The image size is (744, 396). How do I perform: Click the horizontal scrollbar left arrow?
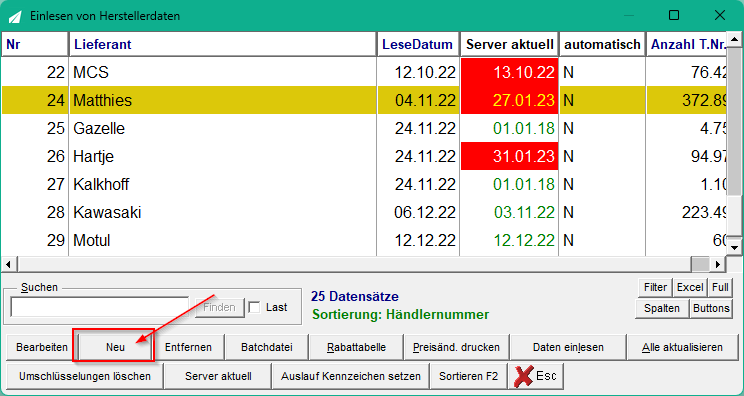(x=8, y=264)
